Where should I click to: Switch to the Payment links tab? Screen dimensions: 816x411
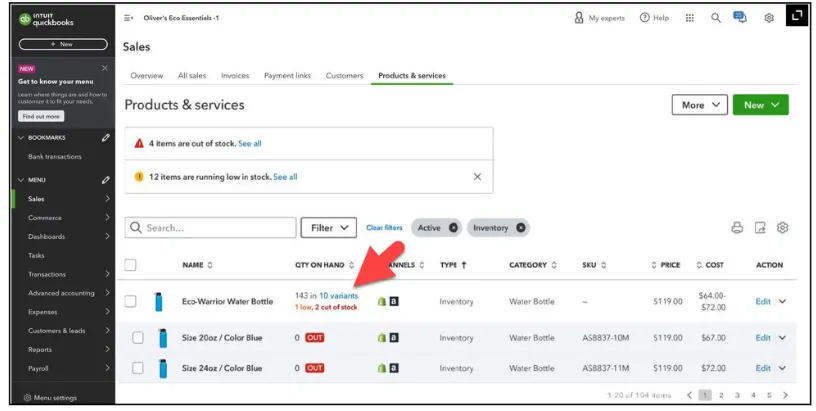click(287, 75)
